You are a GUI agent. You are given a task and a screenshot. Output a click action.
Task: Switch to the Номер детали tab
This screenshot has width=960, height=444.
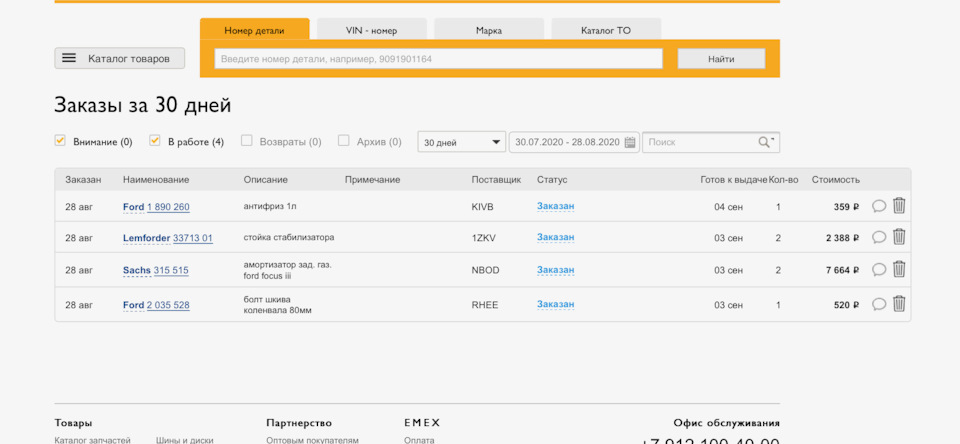point(254,30)
